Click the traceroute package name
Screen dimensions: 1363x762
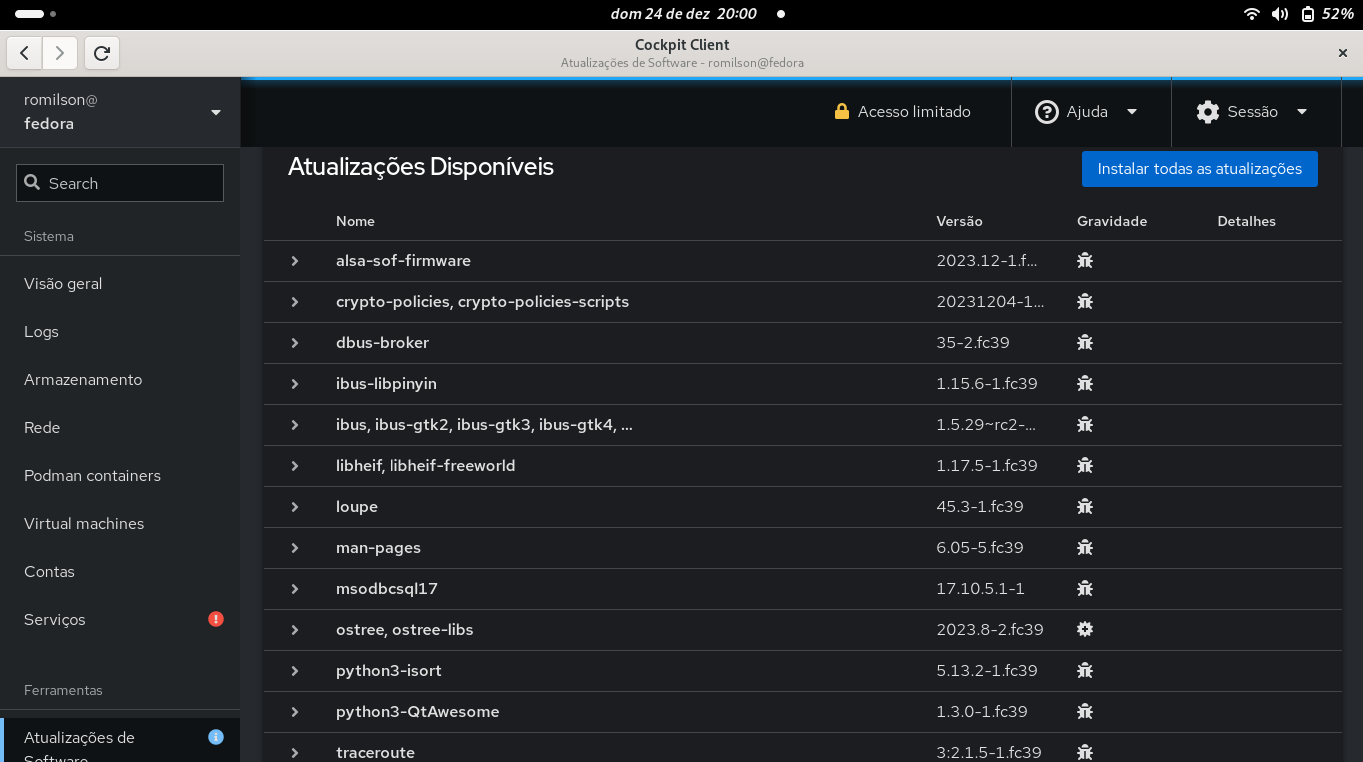[375, 753]
